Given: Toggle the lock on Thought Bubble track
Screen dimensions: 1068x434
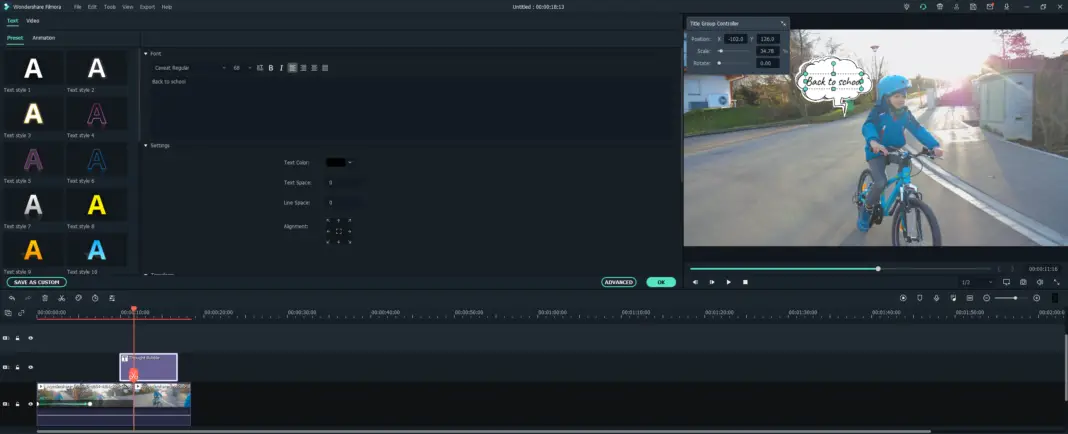Looking at the screenshot, I should (18, 367).
